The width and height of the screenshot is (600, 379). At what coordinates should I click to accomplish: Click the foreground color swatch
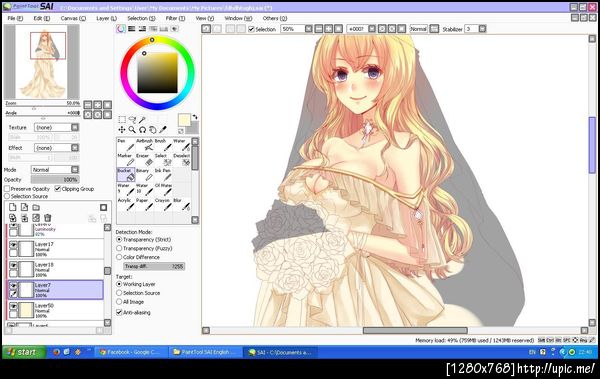click(x=184, y=120)
